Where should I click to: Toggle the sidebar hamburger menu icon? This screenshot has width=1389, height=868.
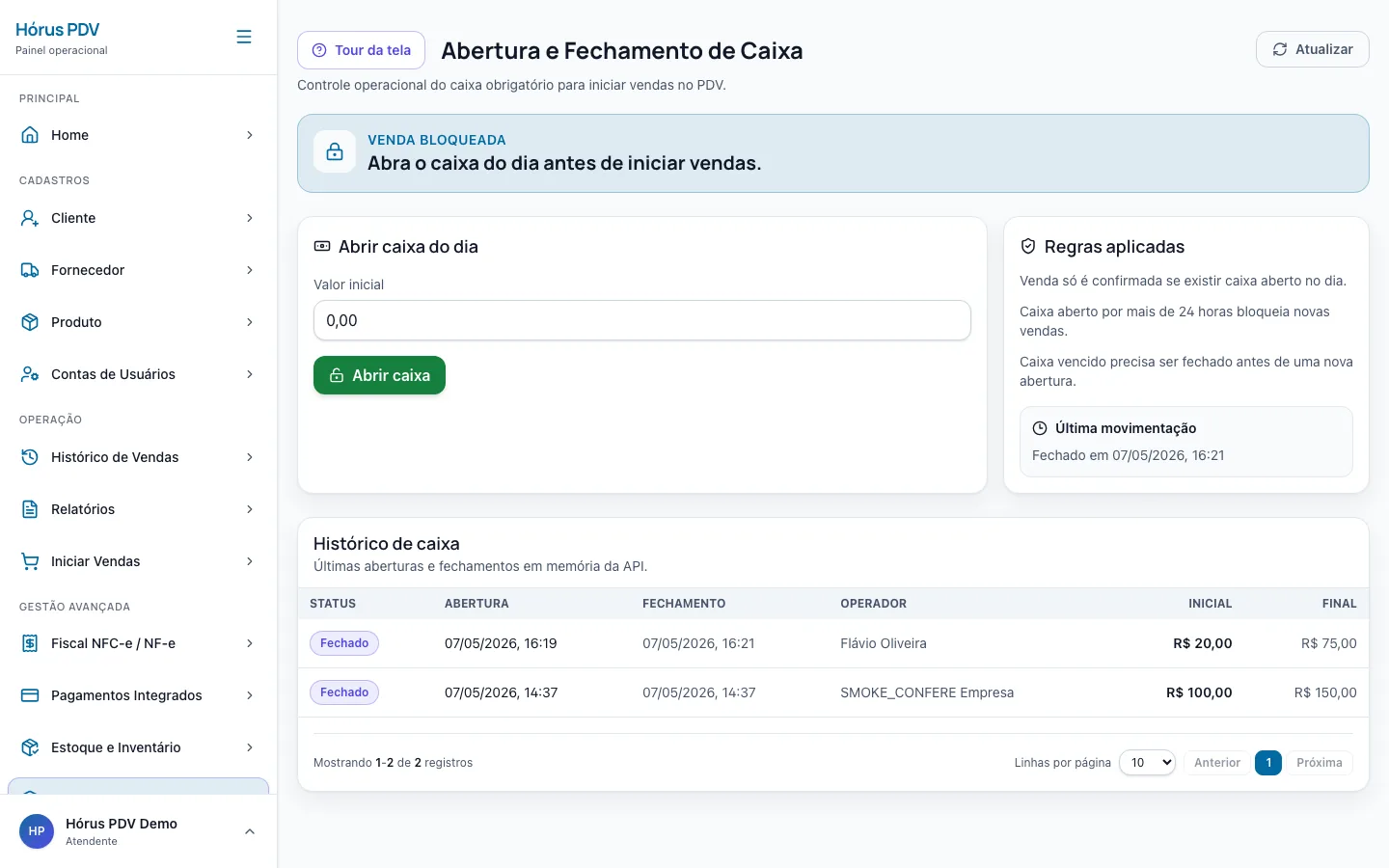point(244,37)
